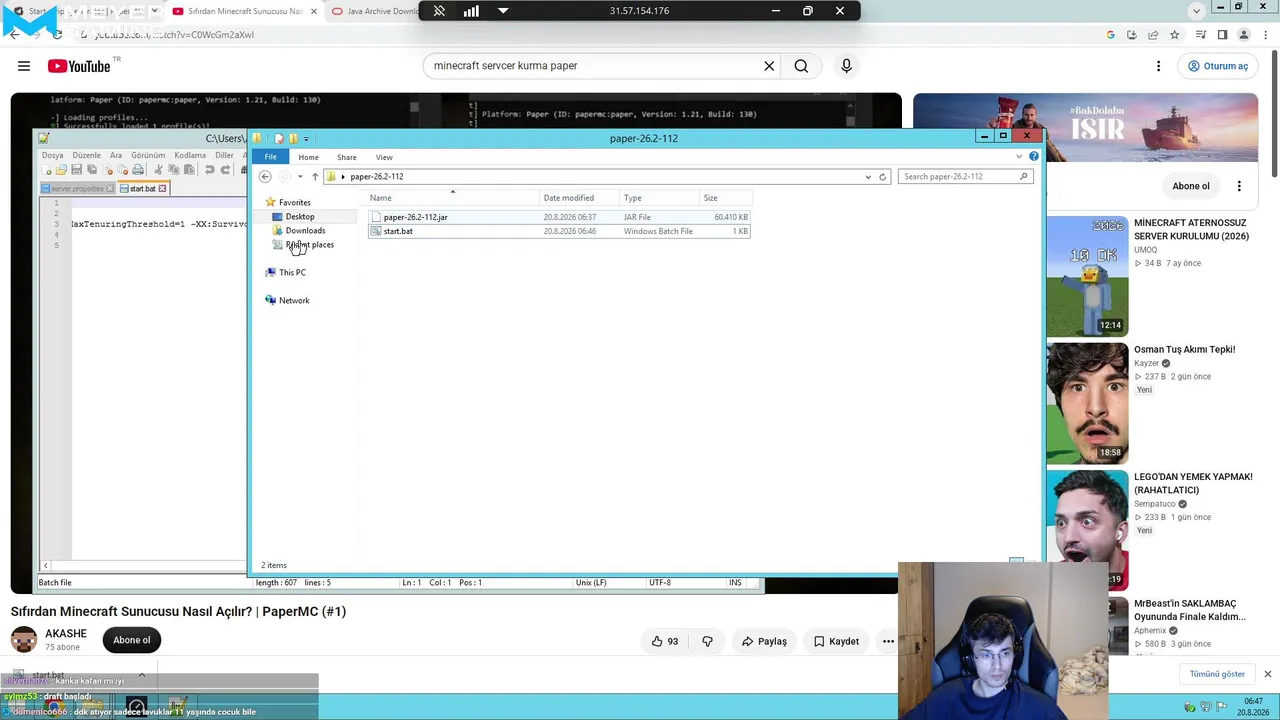Select Downloads in Explorer navigation pane
This screenshot has width=1280, height=720.
pos(305,231)
